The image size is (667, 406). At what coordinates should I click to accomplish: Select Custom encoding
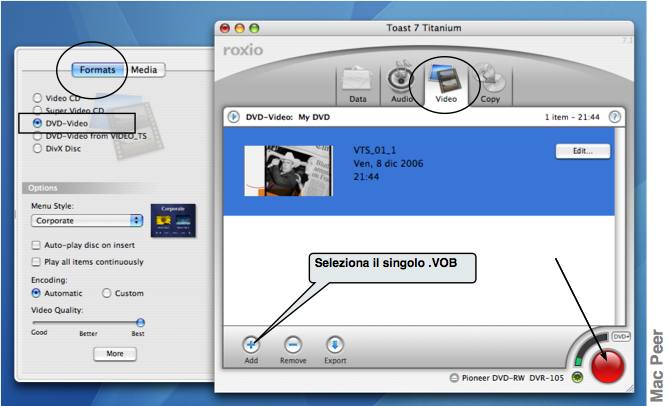point(106,293)
